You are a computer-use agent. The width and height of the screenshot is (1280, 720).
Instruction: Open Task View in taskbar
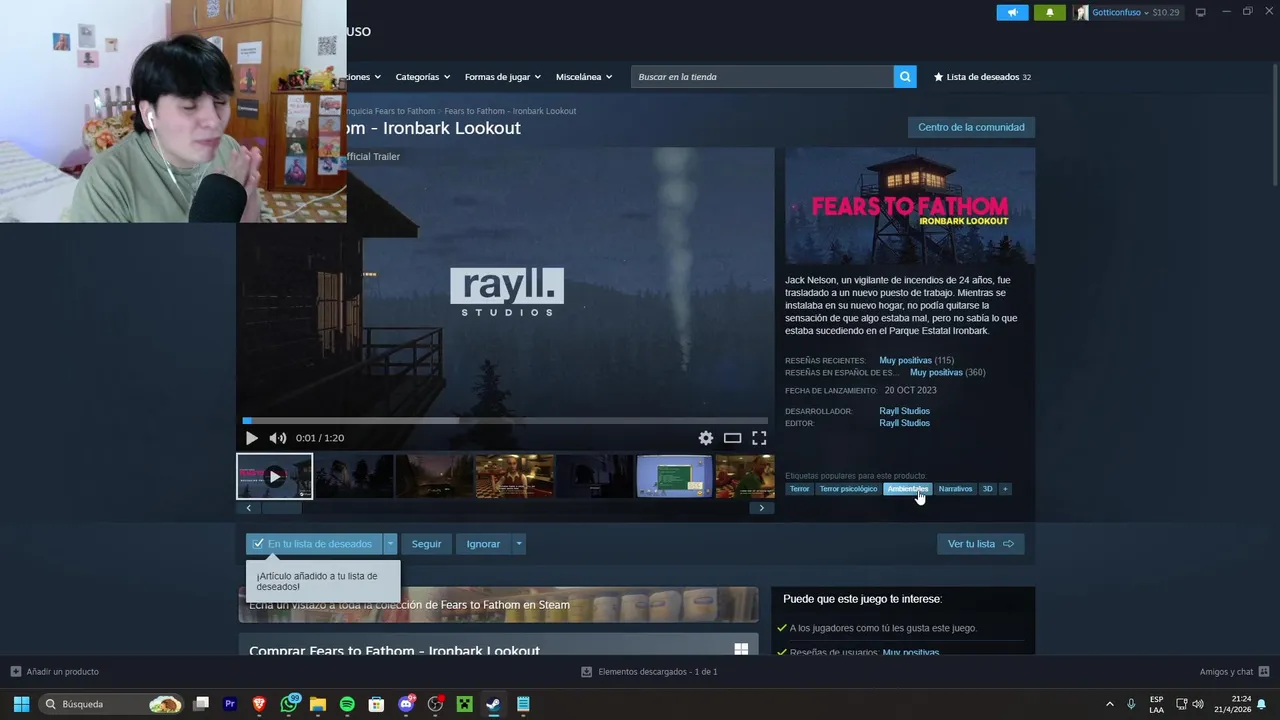[201, 704]
